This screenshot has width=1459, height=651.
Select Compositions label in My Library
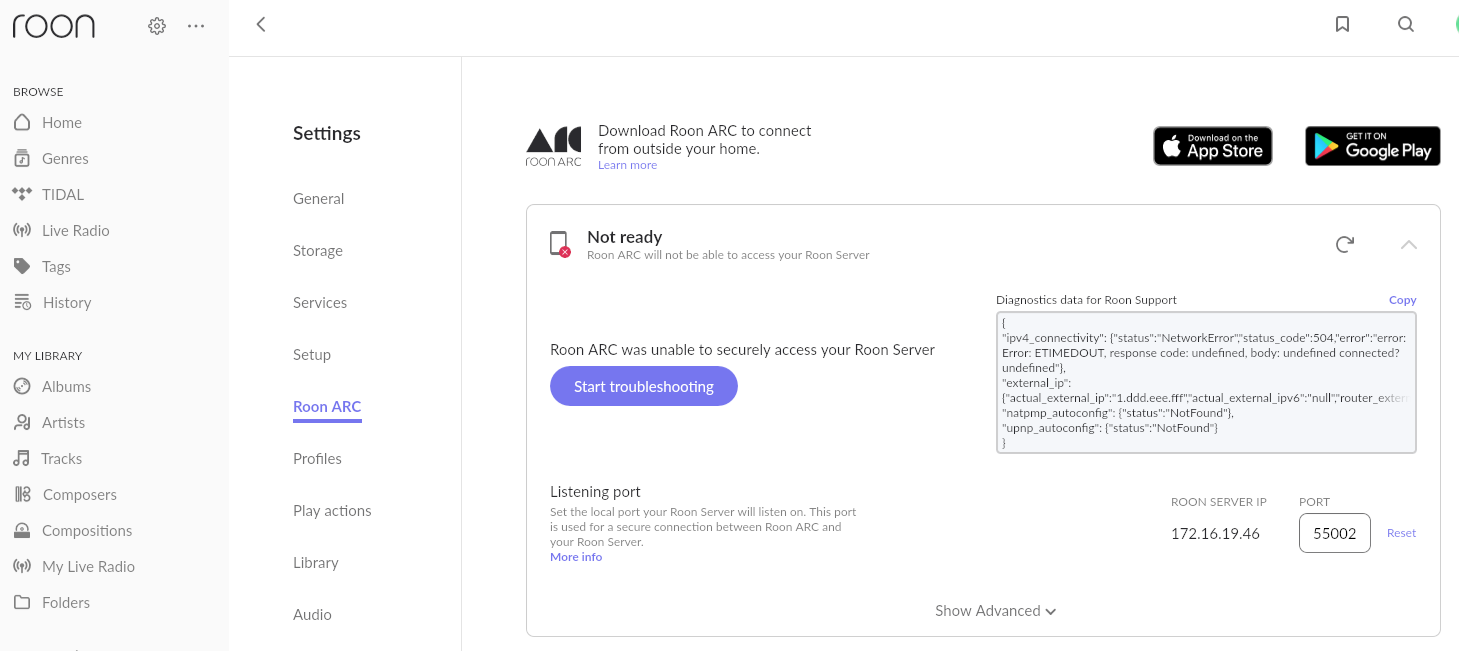tap(87, 530)
